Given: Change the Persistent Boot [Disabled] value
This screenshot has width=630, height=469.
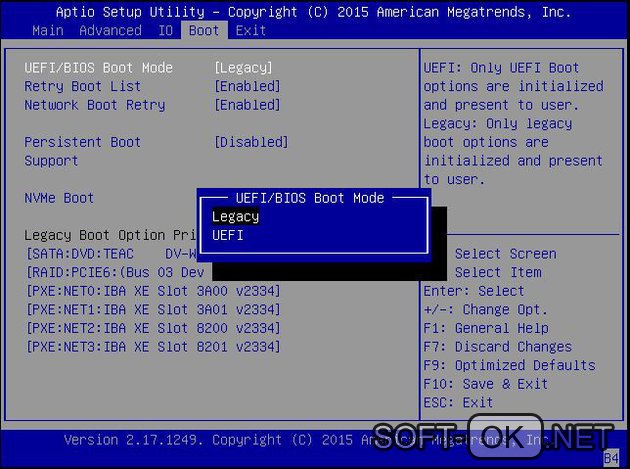Looking at the screenshot, I should point(251,142).
